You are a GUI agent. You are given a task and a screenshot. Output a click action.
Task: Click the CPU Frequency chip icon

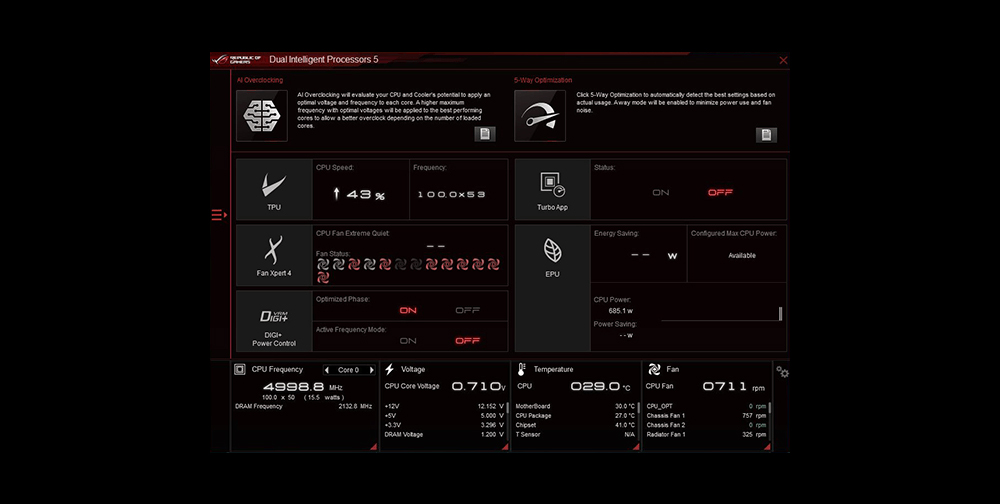tap(240, 369)
